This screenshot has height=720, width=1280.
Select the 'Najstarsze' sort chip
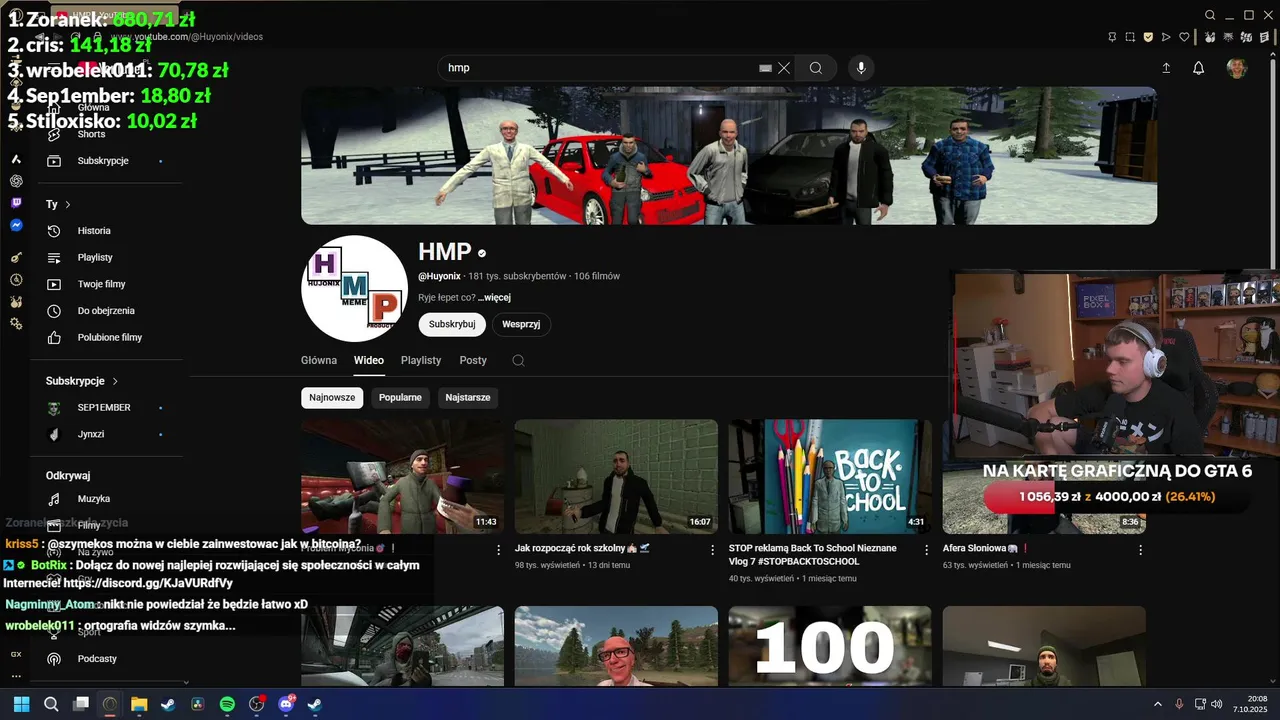pos(467,397)
